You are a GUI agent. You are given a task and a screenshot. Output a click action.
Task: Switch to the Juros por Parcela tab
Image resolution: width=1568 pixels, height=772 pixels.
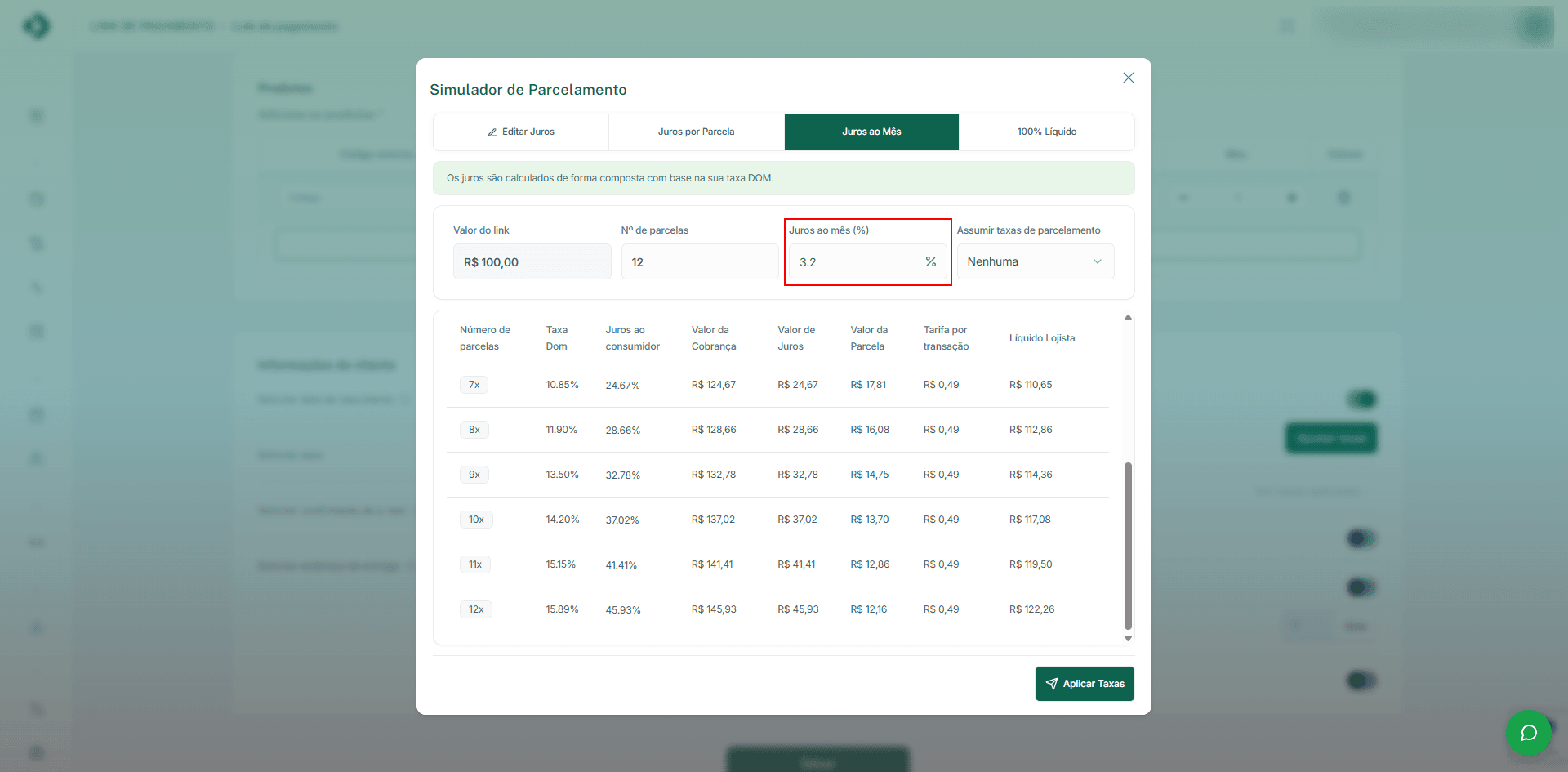pyautogui.click(x=696, y=132)
